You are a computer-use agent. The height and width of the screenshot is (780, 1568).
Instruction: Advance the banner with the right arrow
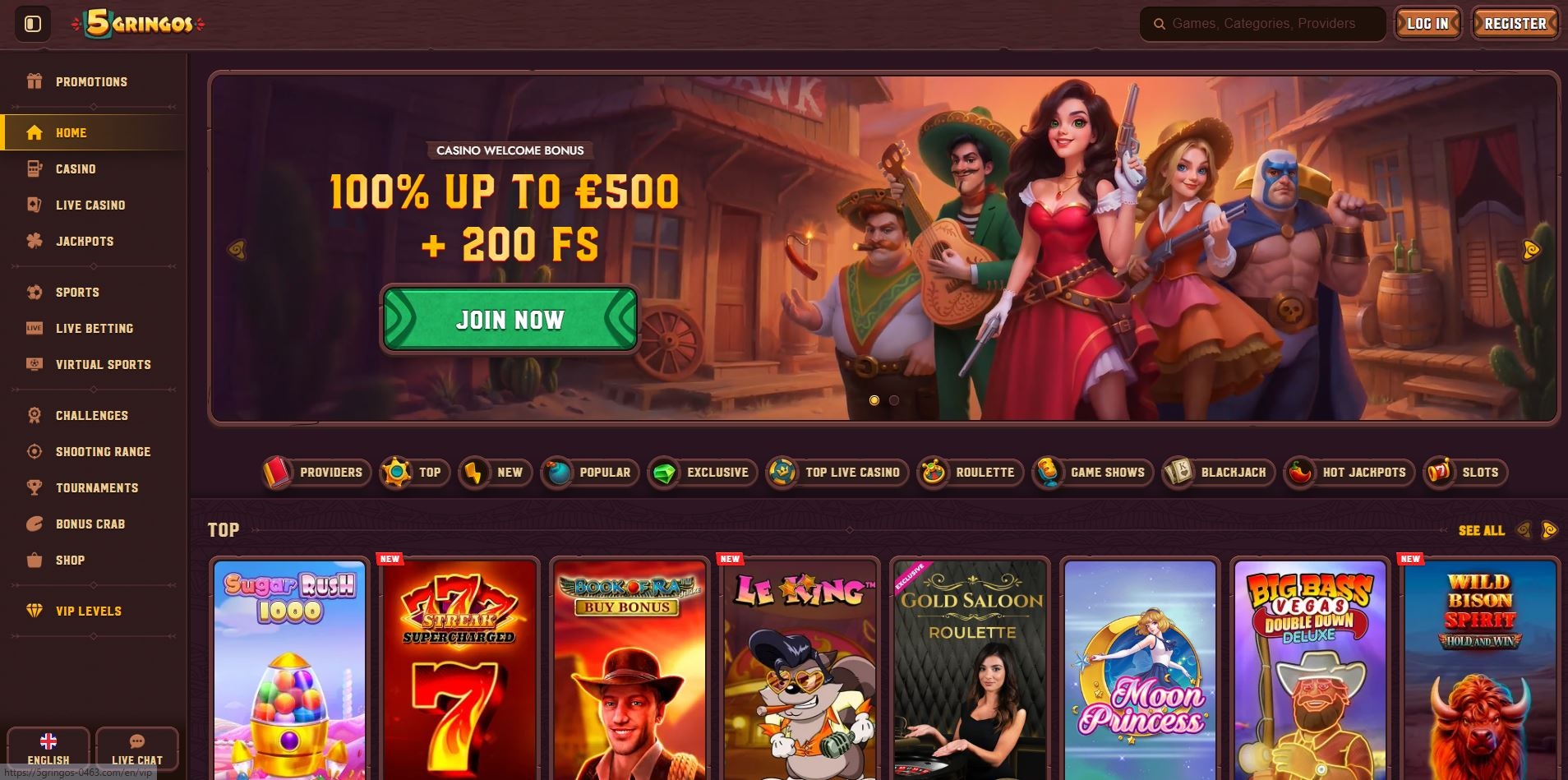coord(1531,250)
